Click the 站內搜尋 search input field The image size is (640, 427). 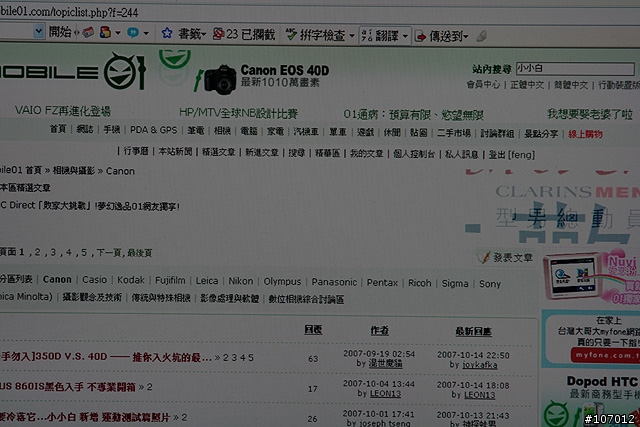point(575,69)
